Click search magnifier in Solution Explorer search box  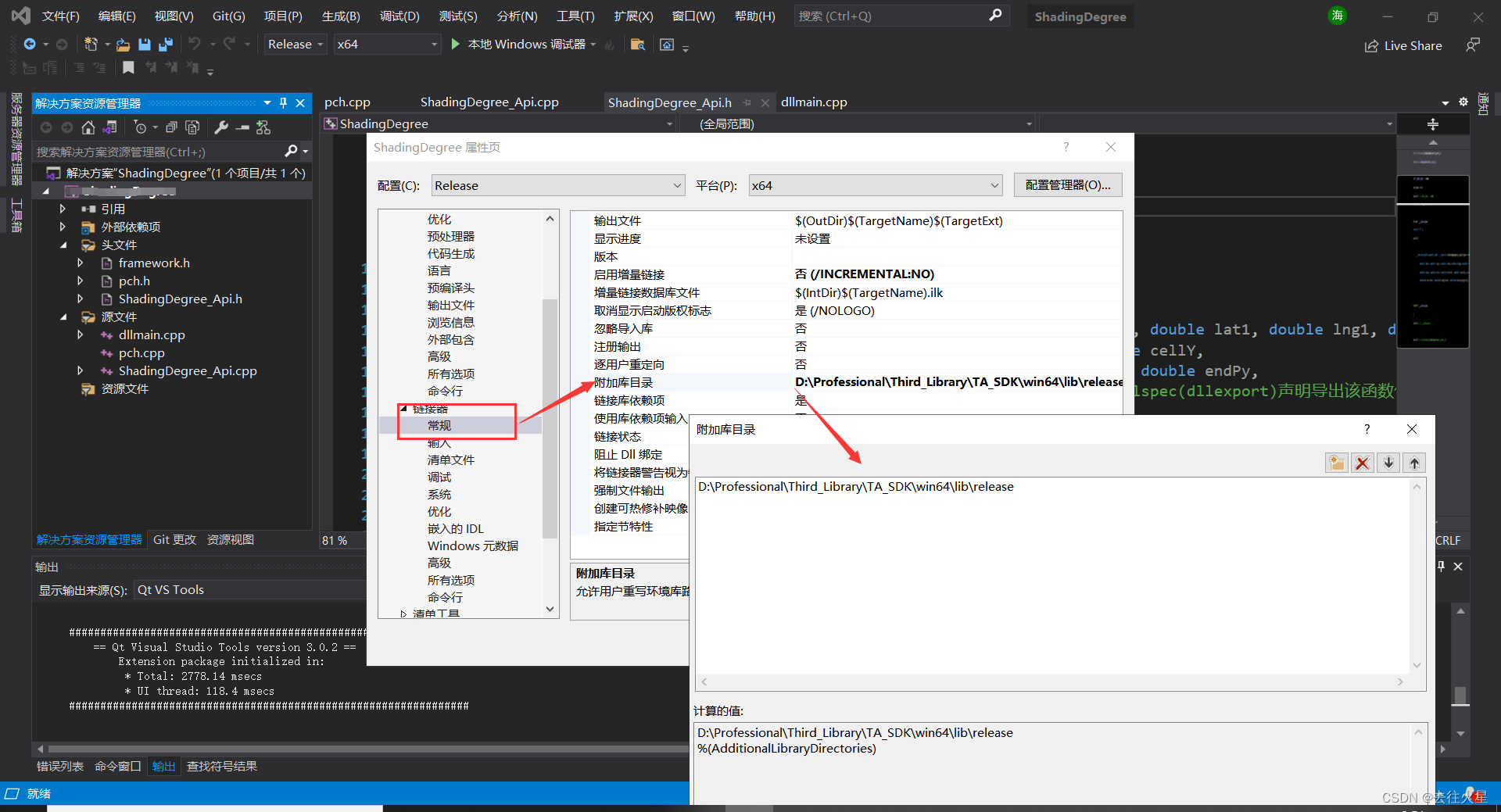[292, 152]
